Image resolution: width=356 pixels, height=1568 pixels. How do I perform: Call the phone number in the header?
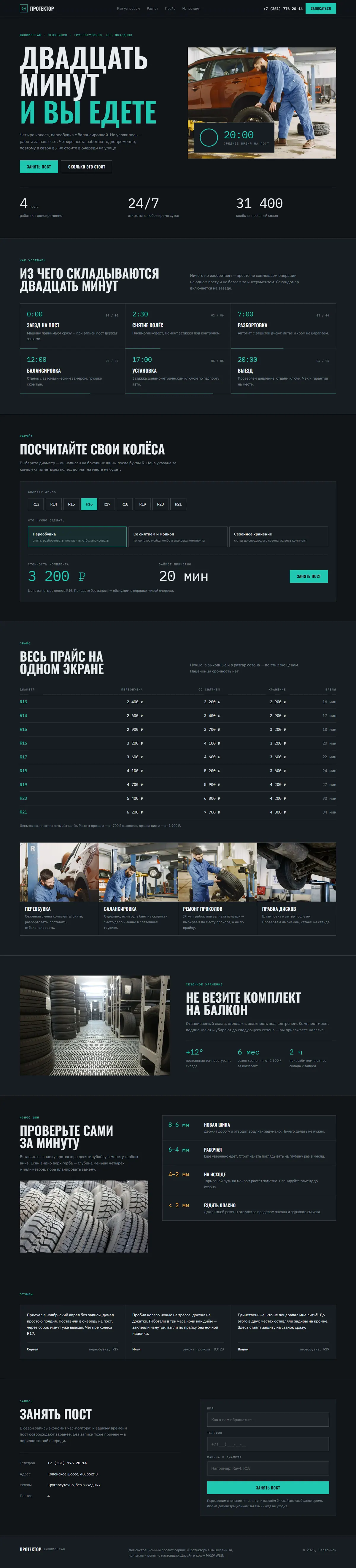point(283,9)
